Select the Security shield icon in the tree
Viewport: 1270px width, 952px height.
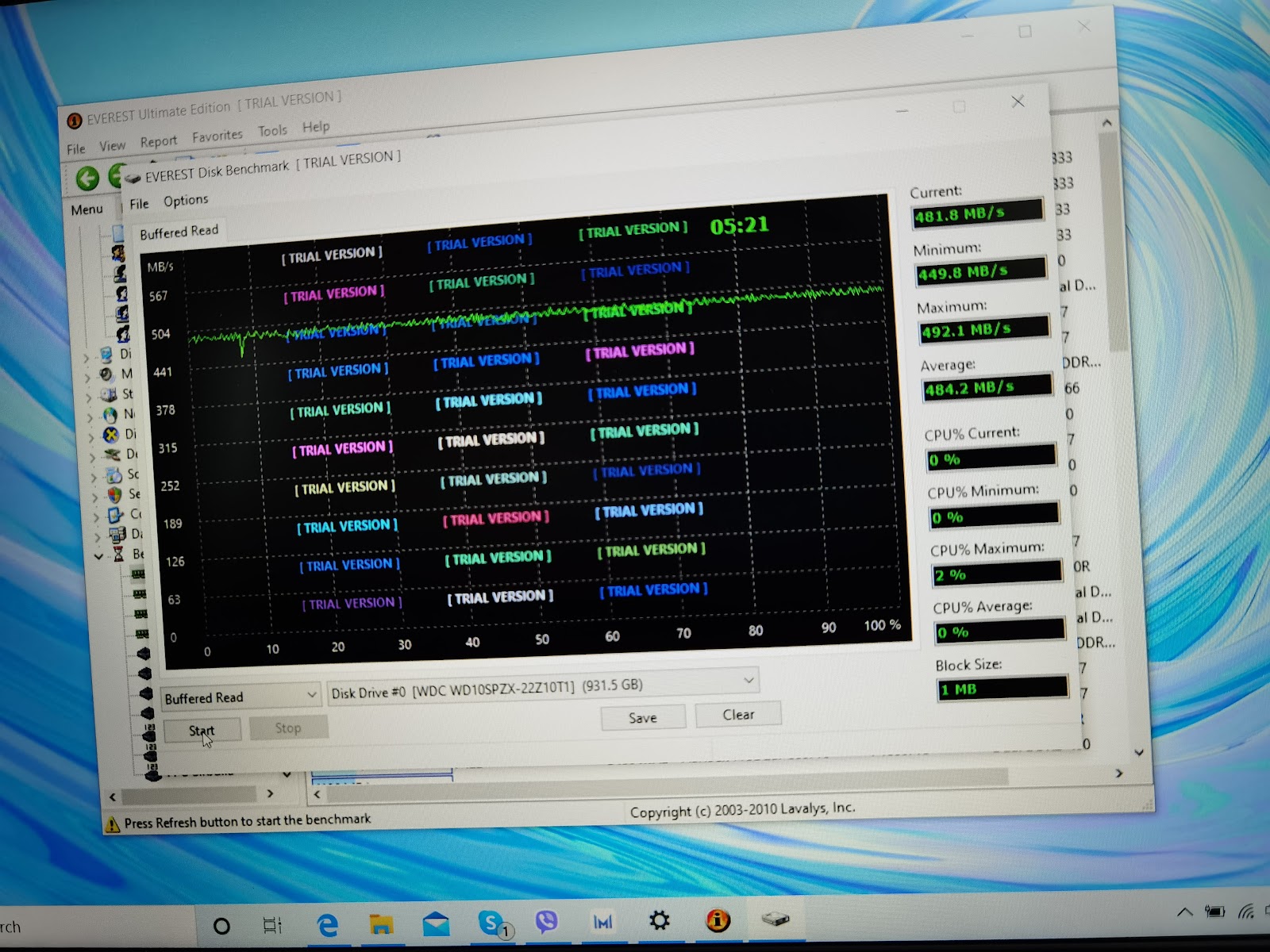click(115, 494)
